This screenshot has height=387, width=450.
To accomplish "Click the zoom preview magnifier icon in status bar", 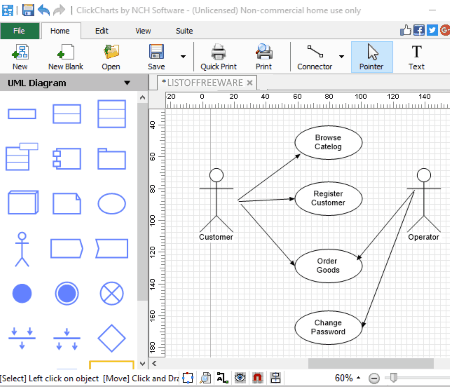I will pyautogui.click(x=206, y=378).
